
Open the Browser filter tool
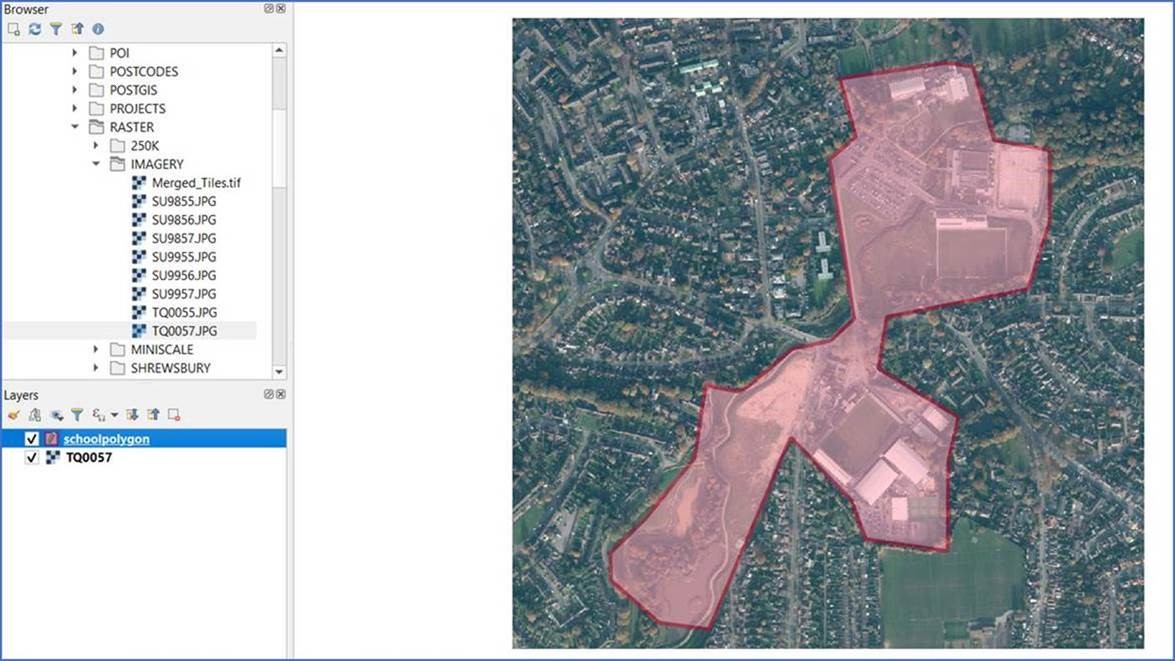click(x=56, y=29)
